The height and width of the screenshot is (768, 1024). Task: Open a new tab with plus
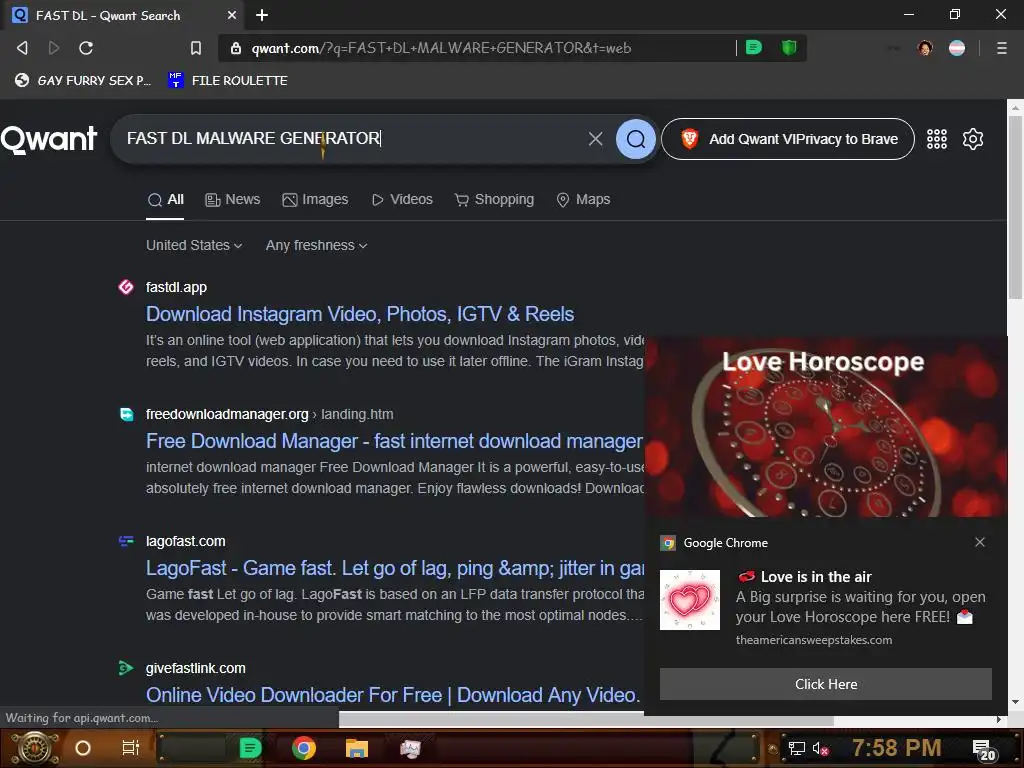[262, 15]
